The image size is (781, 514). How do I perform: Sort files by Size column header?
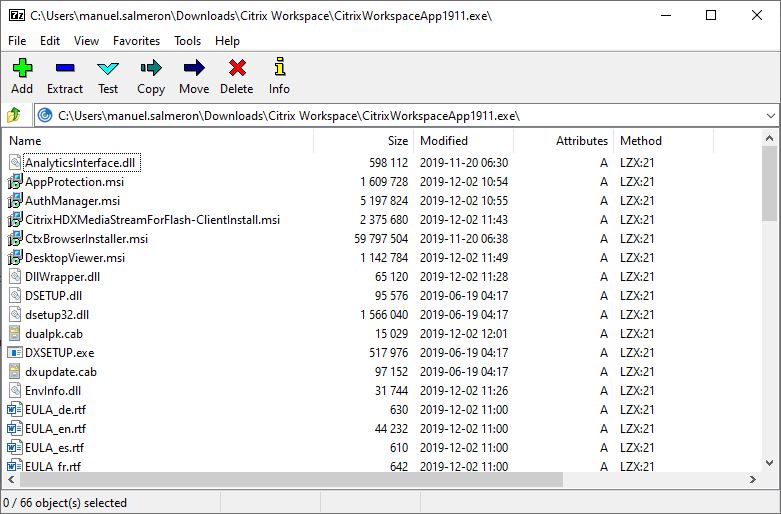[x=364, y=141]
